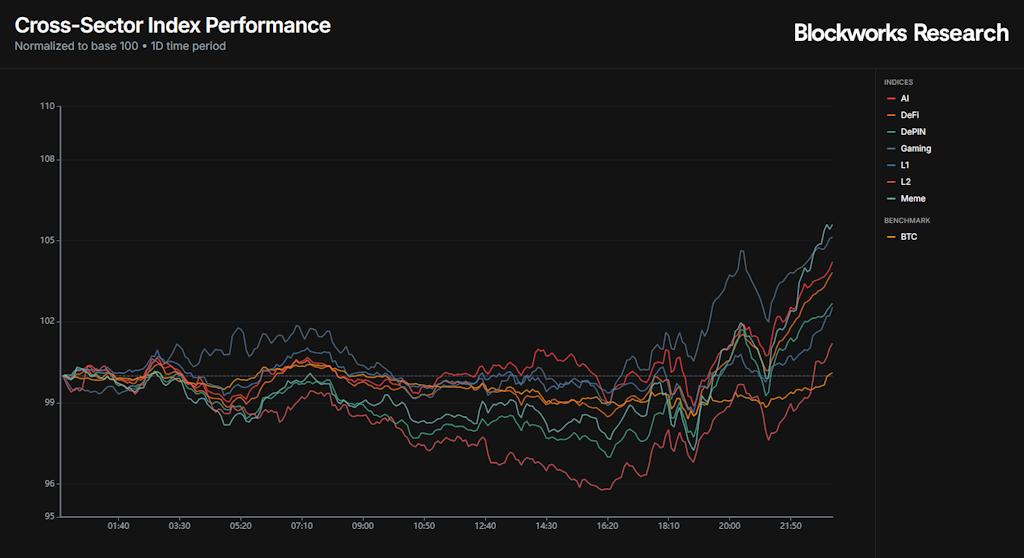
Task: Toggle the DePIN legend entry
Action: [x=911, y=132]
